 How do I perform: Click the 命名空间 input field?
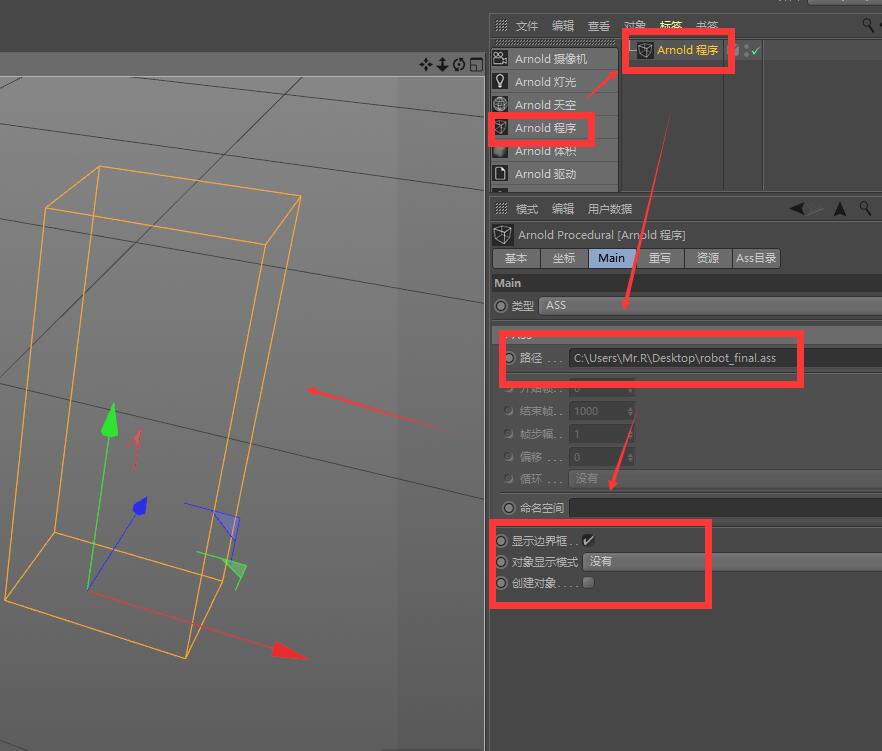(725, 507)
